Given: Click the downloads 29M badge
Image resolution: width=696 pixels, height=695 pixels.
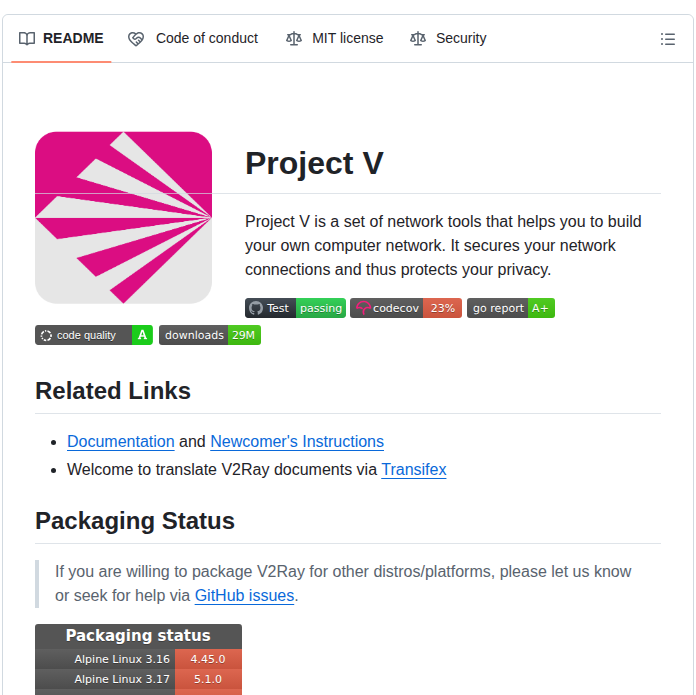Looking at the screenshot, I should 209,335.
